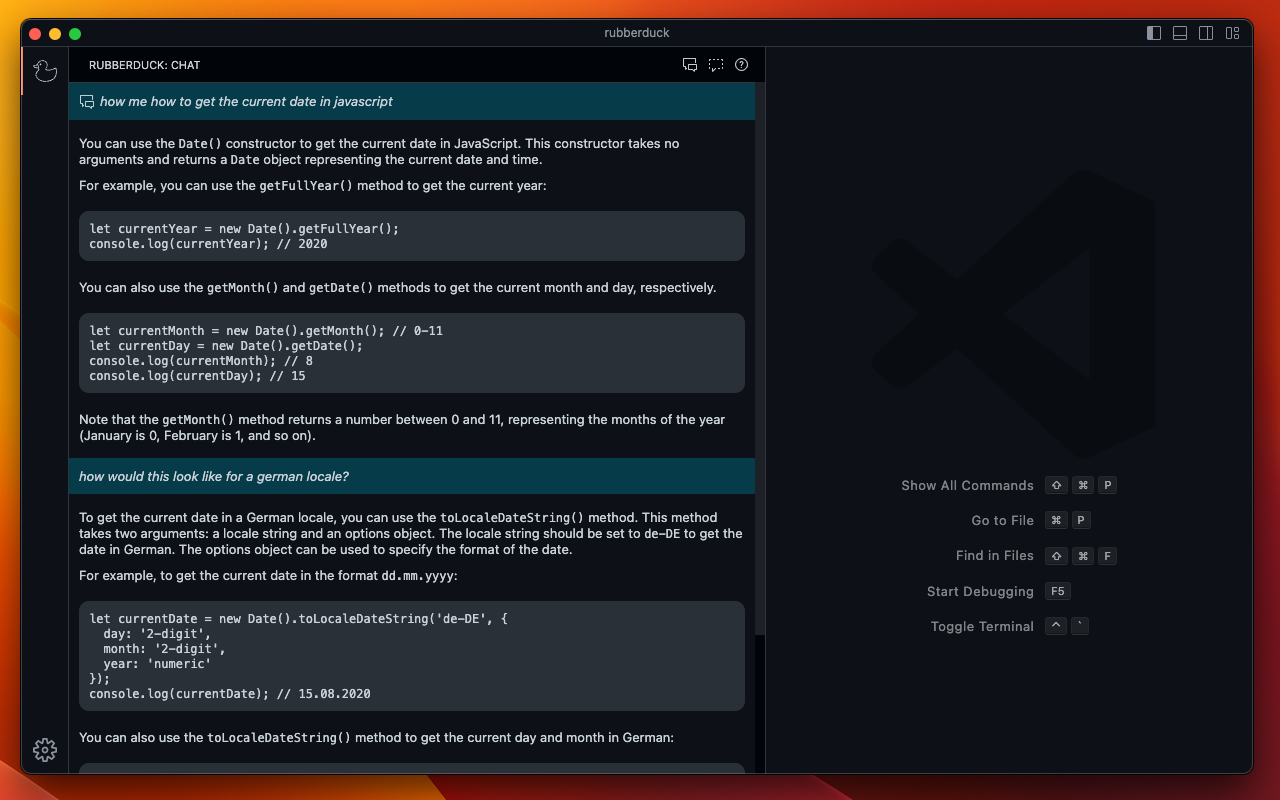
Task: Select the 'how me how to get the current date' conversation header
Action: click(x=246, y=102)
